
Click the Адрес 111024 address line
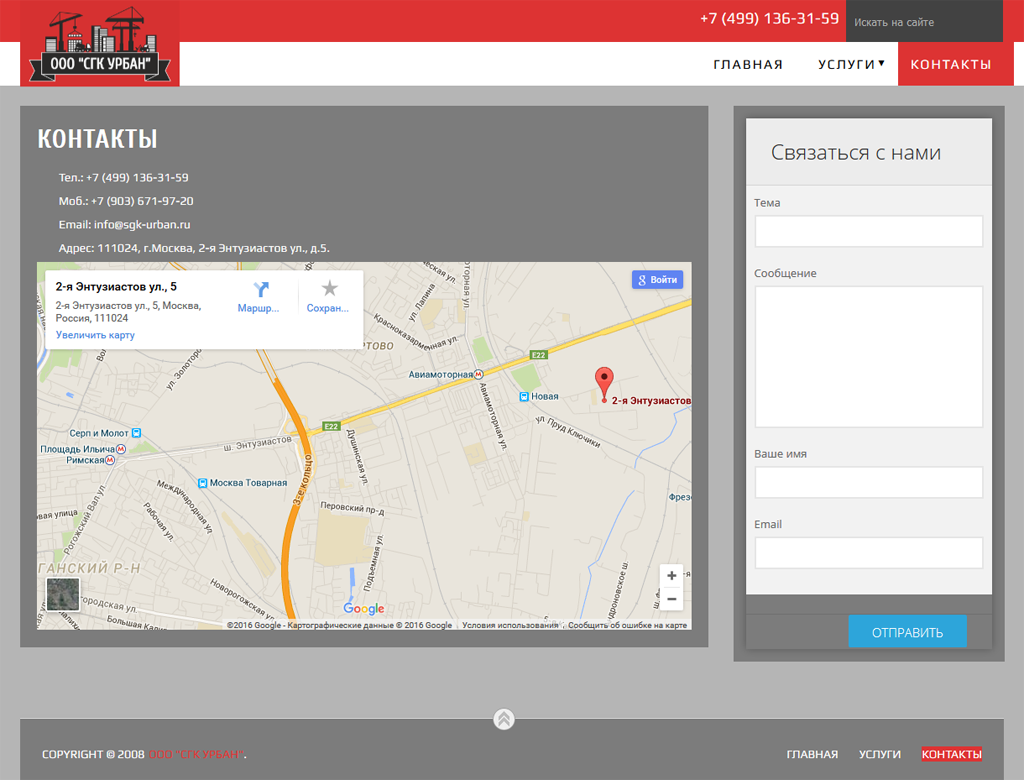194,248
